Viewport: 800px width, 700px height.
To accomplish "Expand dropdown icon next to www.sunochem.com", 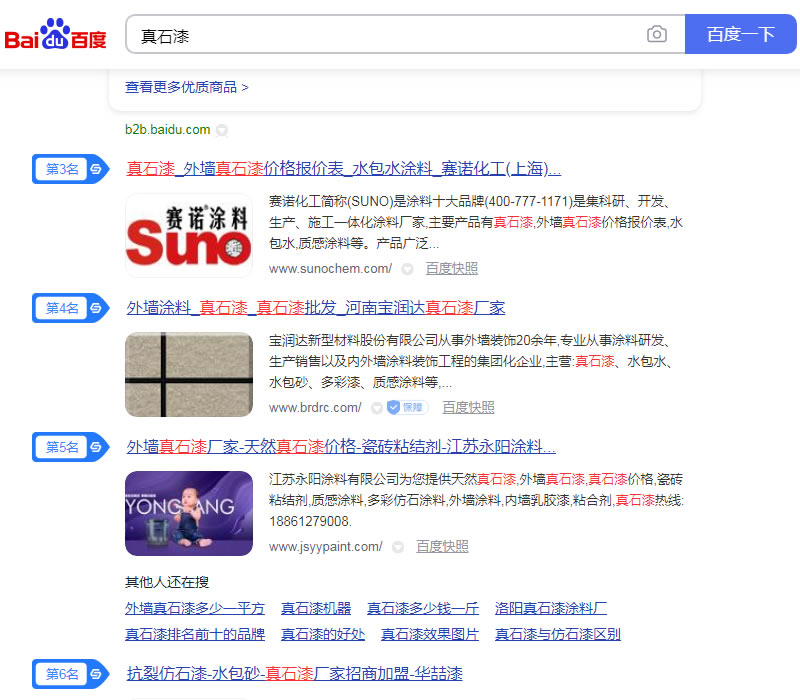I will tap(407, 269).
